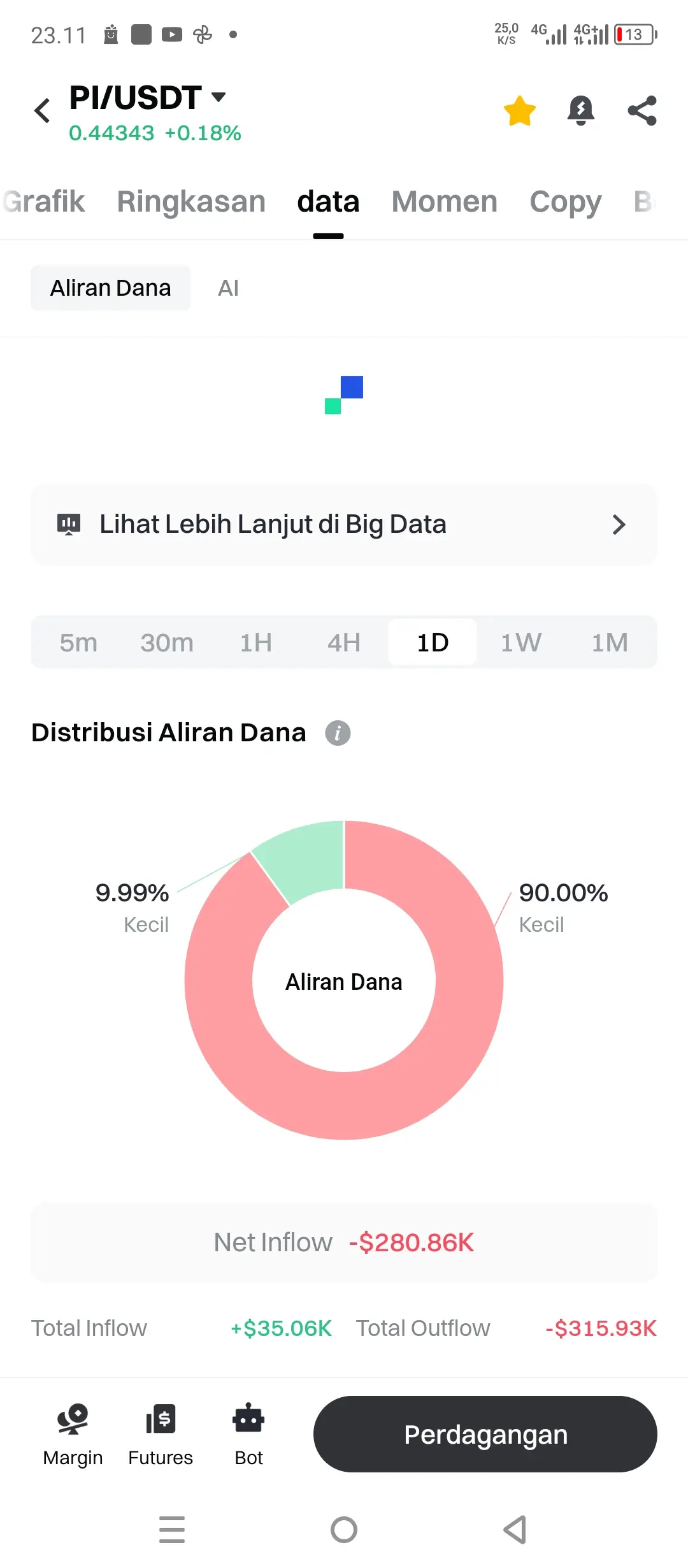Tap the Perdagangan button
Screen dimensions: 688x1568
point(485,1434)
